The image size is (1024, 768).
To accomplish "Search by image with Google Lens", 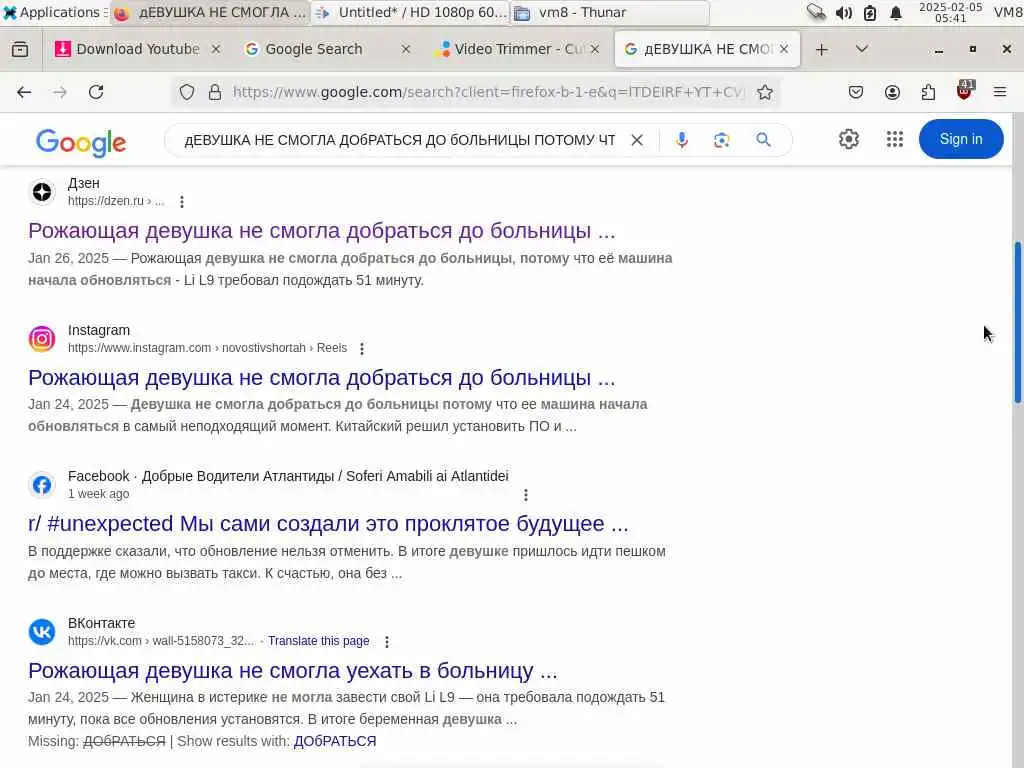I will pos(722,140).
